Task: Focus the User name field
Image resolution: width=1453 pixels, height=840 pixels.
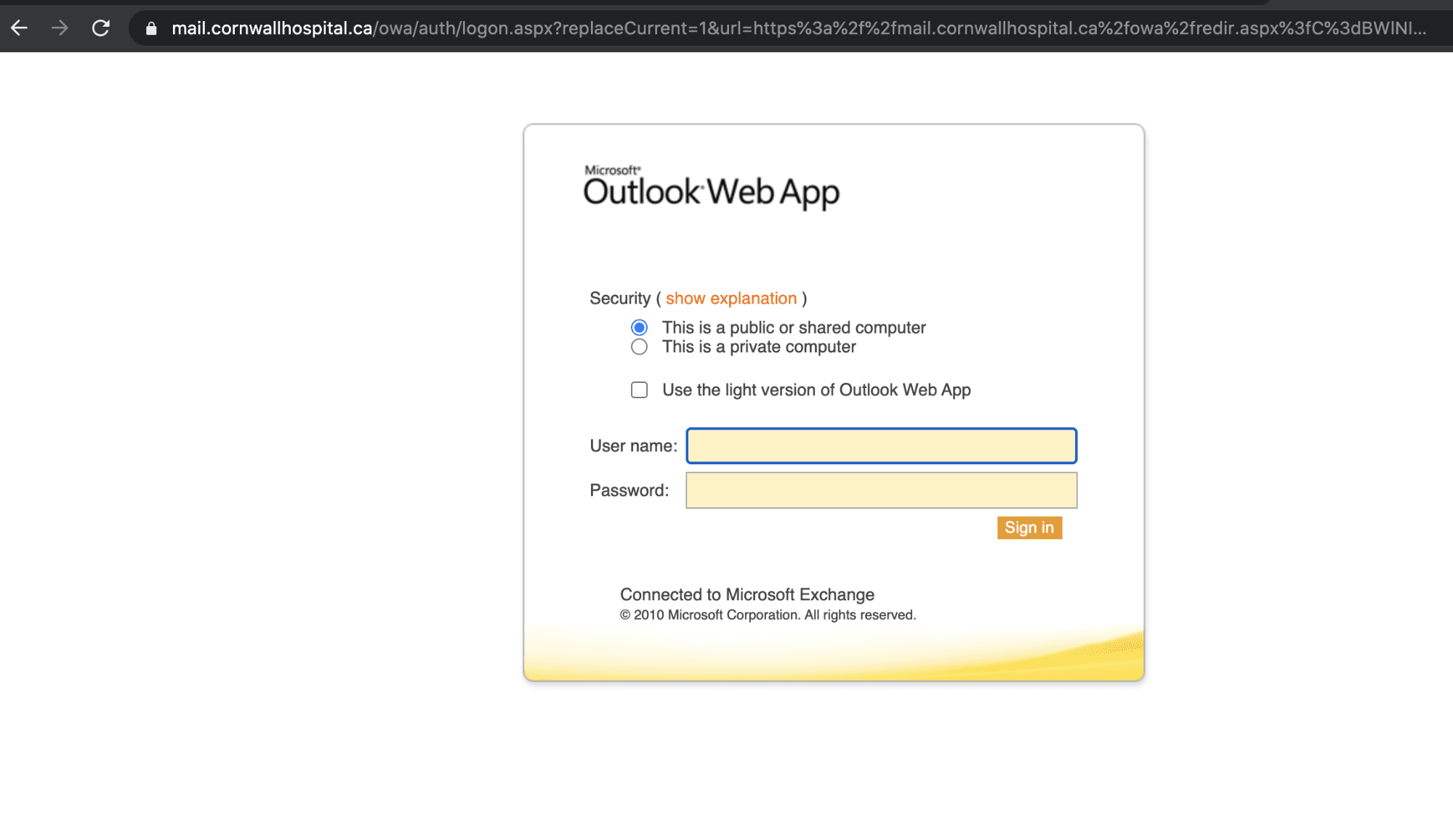Action: 881,446
